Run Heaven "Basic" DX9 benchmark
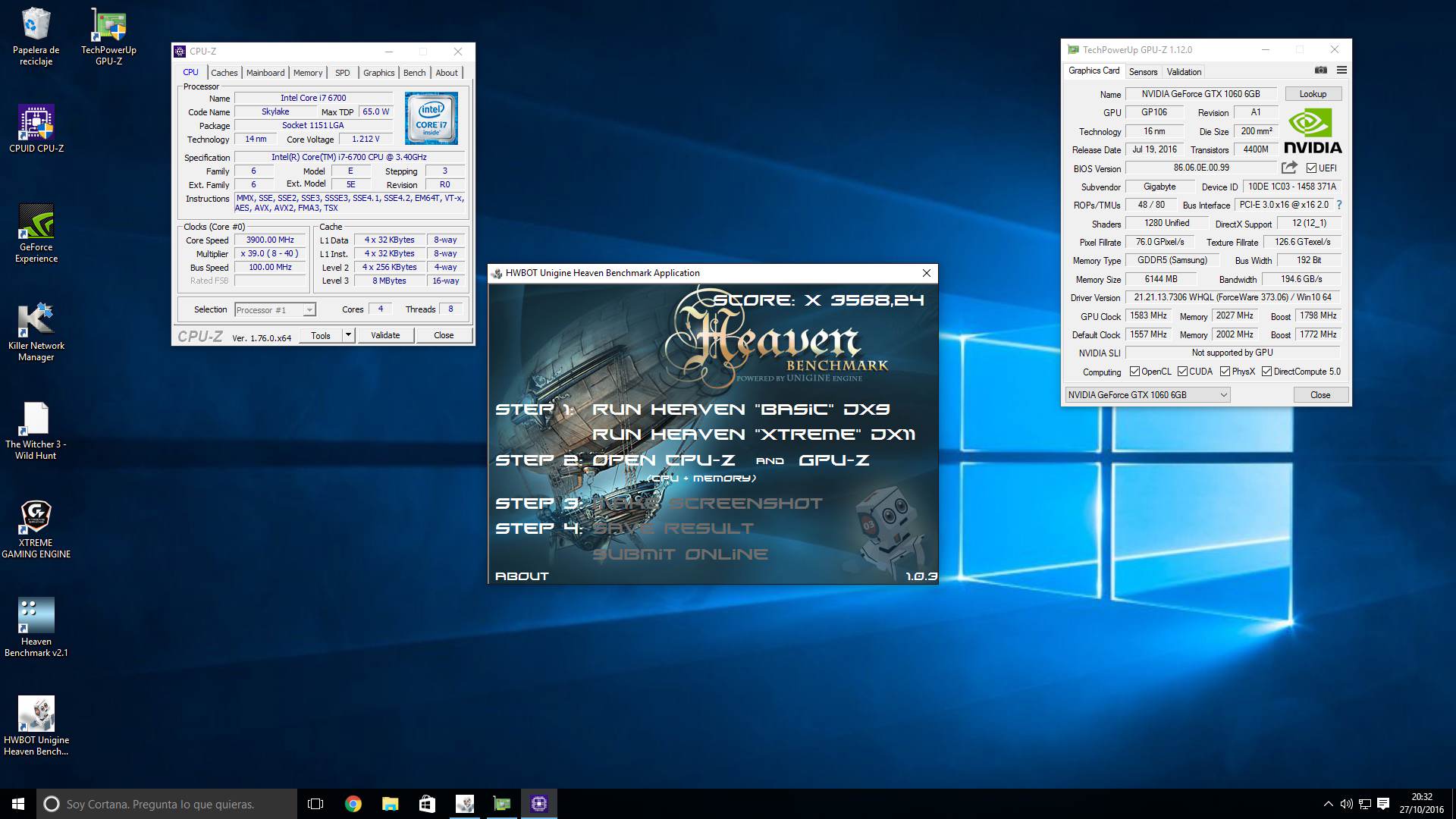The height and width of the screenshot is (819, 1456). 740,409
